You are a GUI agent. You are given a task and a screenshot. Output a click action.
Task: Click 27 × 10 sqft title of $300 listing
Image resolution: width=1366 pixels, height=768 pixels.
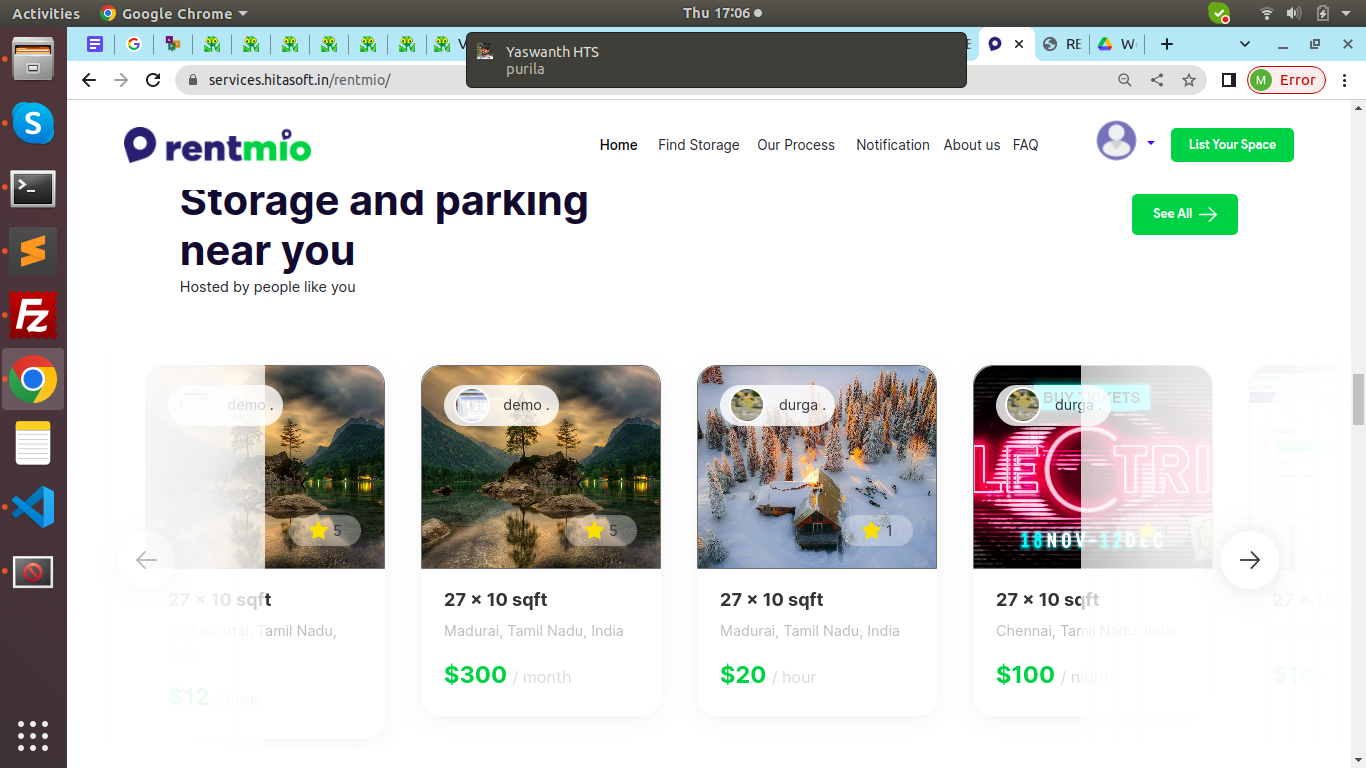click(496, 600)
